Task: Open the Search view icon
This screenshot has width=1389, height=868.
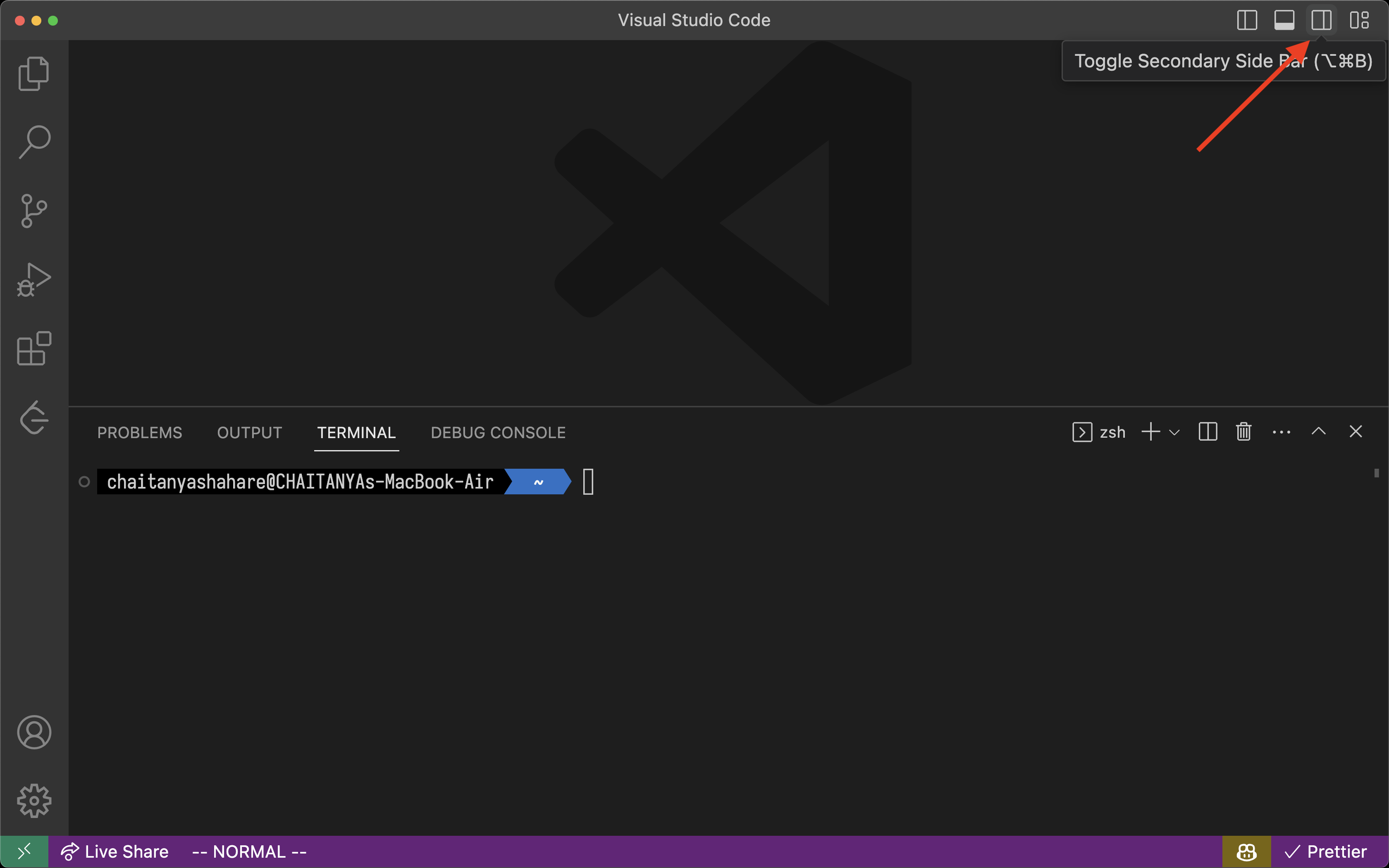Action: [x=34, y=142]
